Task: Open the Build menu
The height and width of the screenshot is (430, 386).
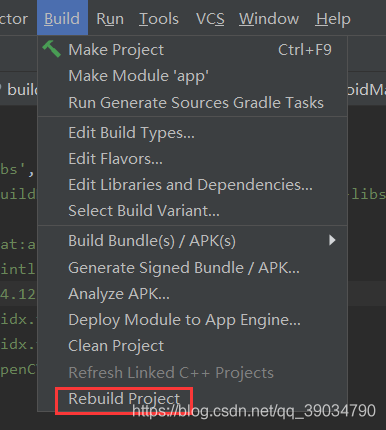Action: tap(62, 18)
